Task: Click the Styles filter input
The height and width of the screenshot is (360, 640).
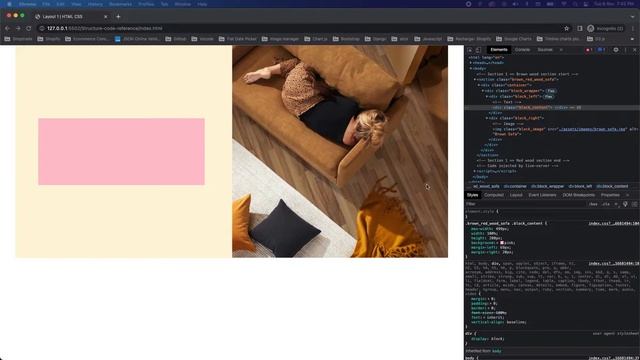Action: point(526,204)
